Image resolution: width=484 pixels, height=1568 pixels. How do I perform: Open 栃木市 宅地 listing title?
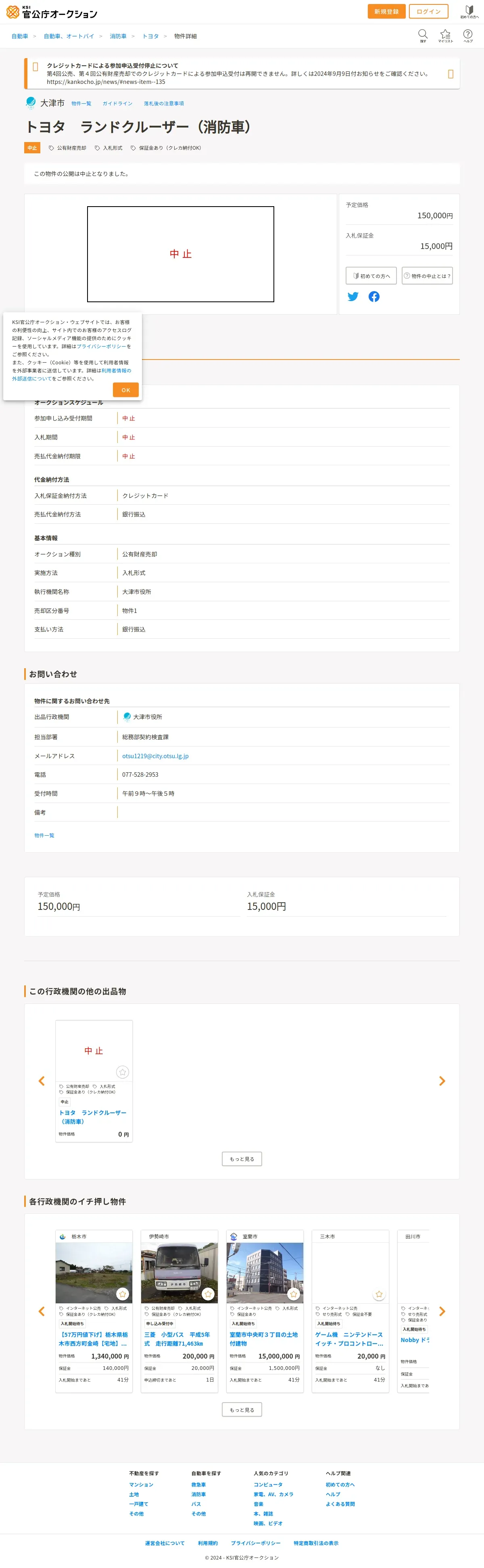(x=93, y=1339)
